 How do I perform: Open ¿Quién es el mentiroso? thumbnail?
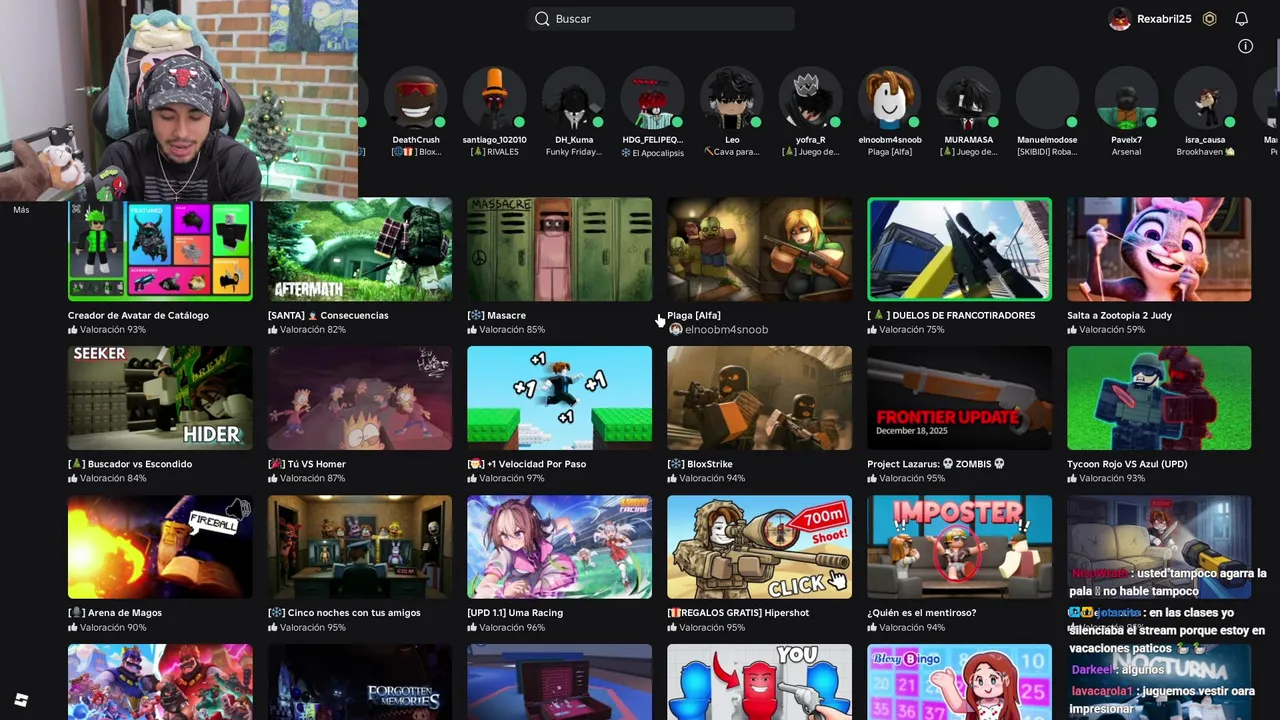pos(960,547)
